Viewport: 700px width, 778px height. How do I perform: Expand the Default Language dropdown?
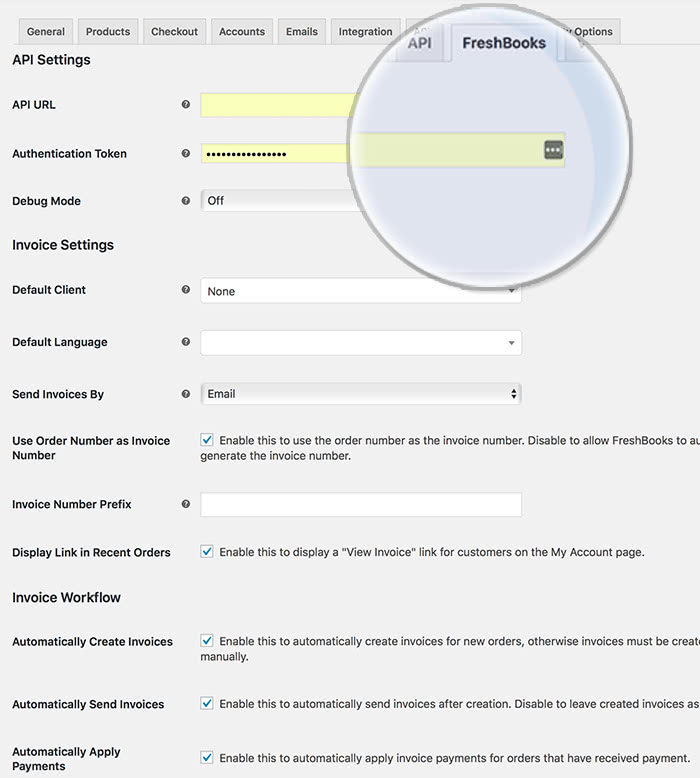(x=361, y=342)
